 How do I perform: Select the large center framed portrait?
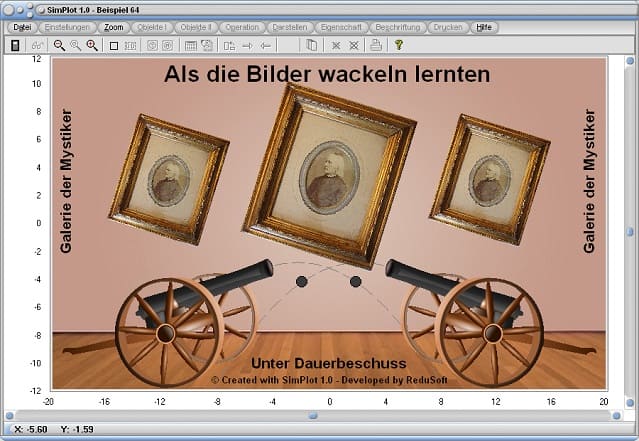click(329, 176)
